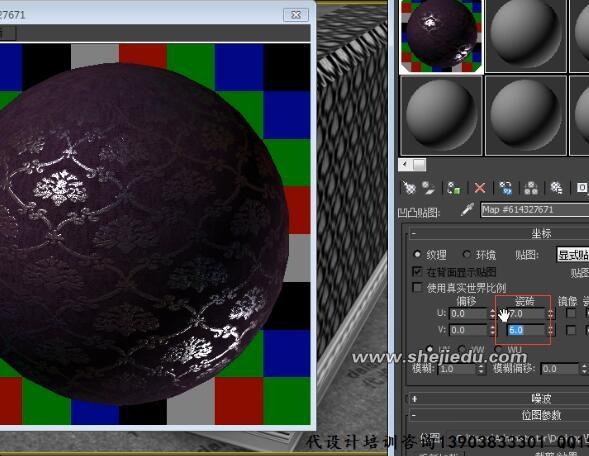Assign material to selection icon

pos(454,187)
